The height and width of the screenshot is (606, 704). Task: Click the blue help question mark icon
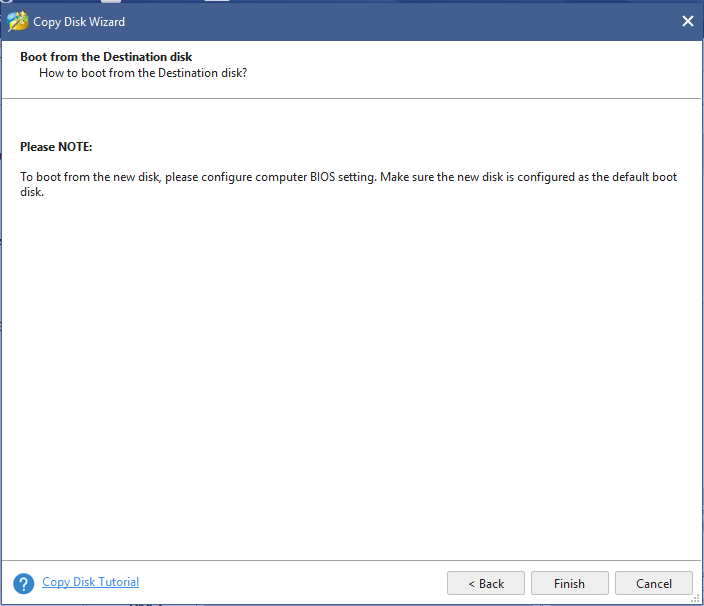point(24,584)
